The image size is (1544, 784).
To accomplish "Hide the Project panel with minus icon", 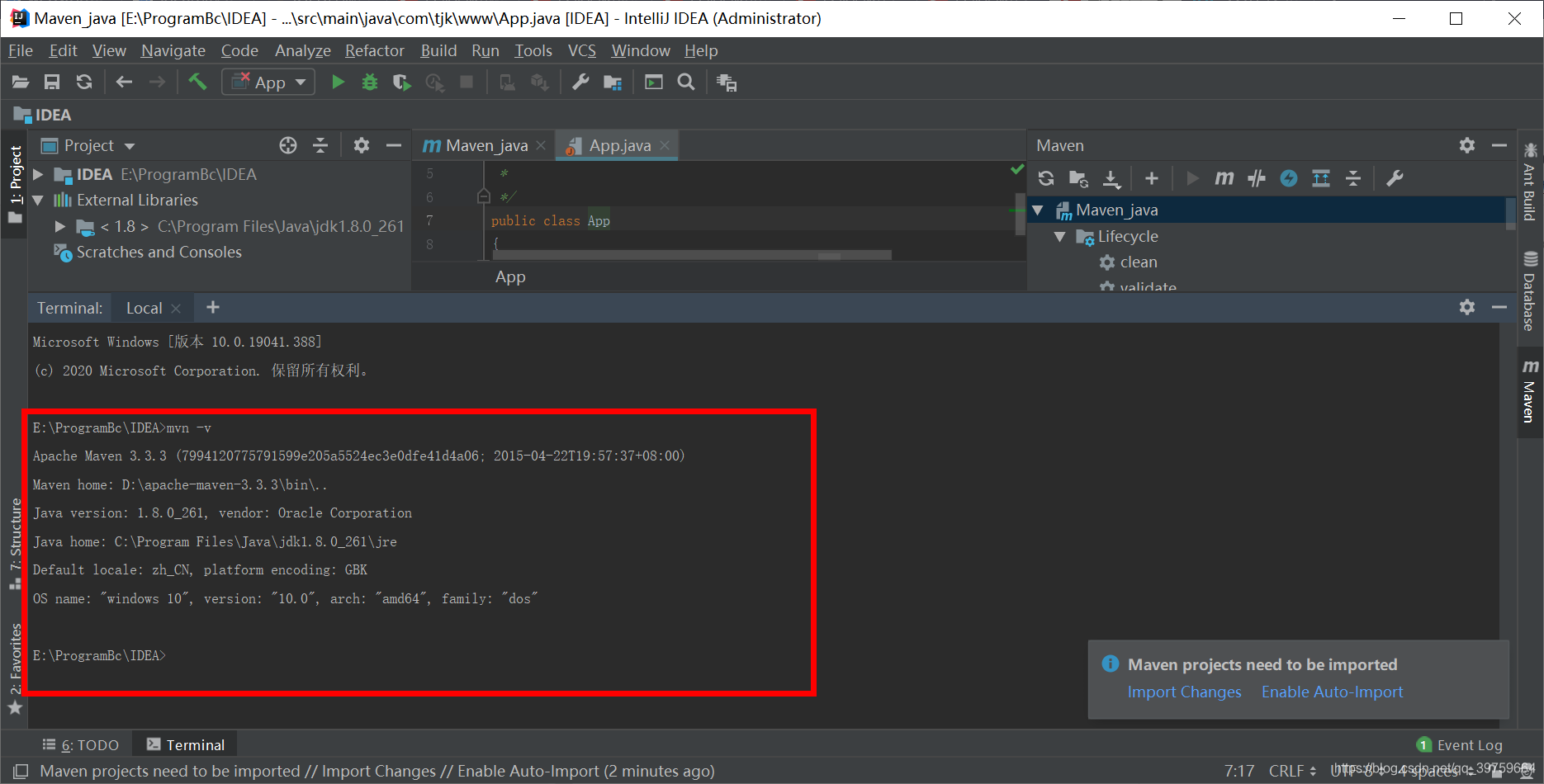I will [x=394, y=145].
